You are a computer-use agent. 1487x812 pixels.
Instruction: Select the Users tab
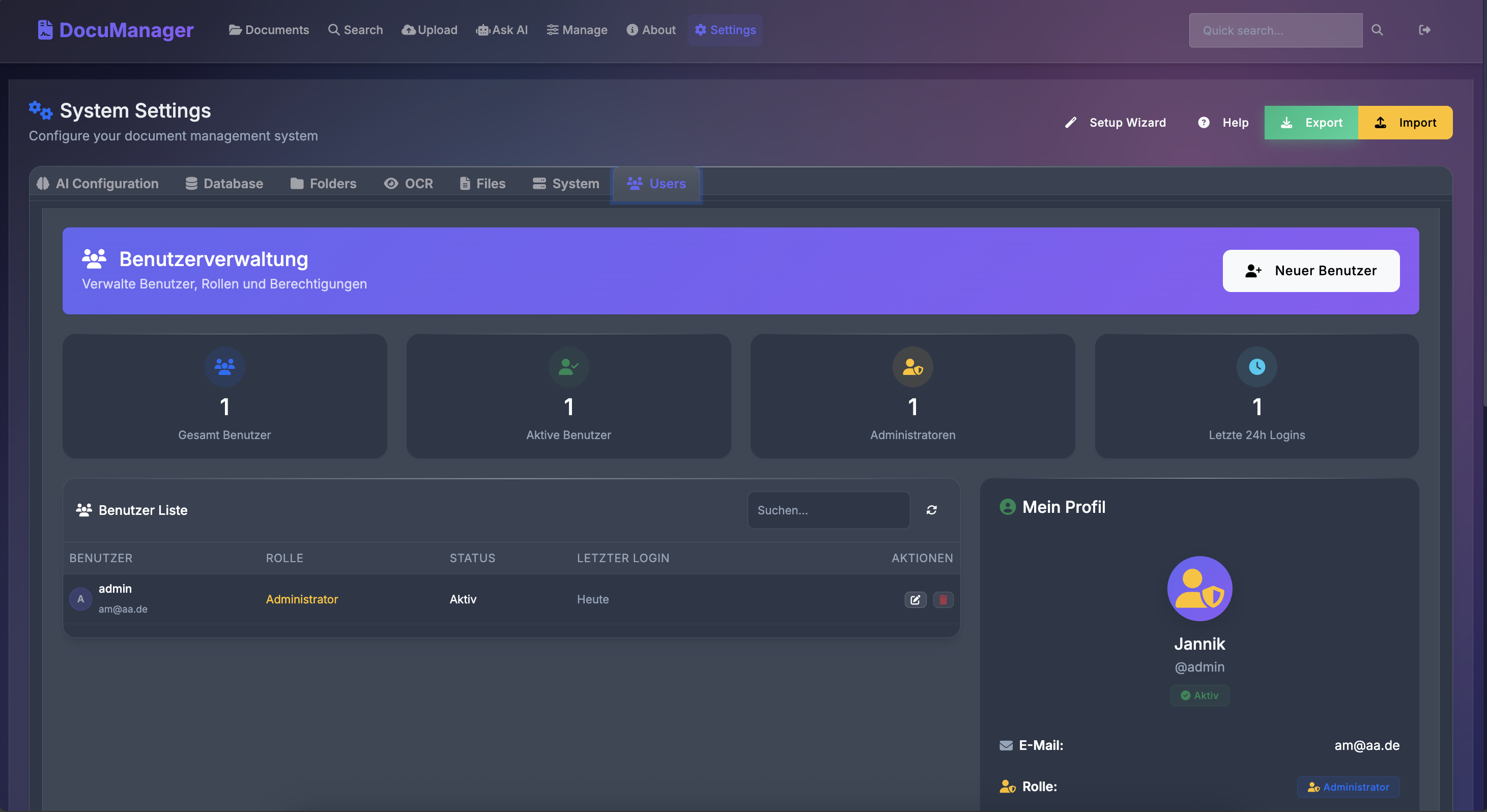[x=656, y=184]
